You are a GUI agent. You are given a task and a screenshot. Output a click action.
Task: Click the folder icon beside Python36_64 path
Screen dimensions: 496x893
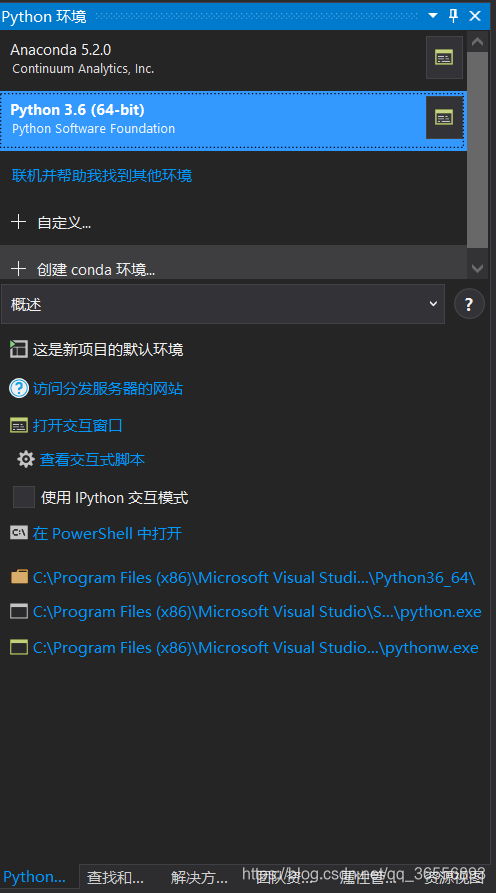coord(19,577)
